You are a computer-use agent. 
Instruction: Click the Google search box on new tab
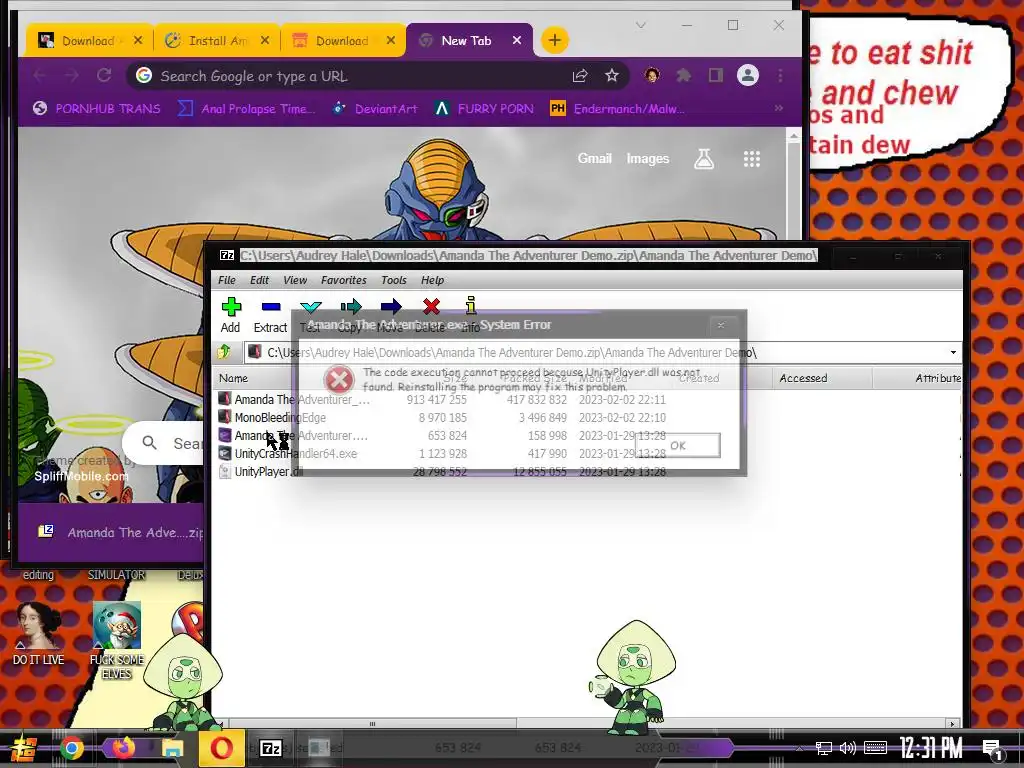tap(164, 443)
